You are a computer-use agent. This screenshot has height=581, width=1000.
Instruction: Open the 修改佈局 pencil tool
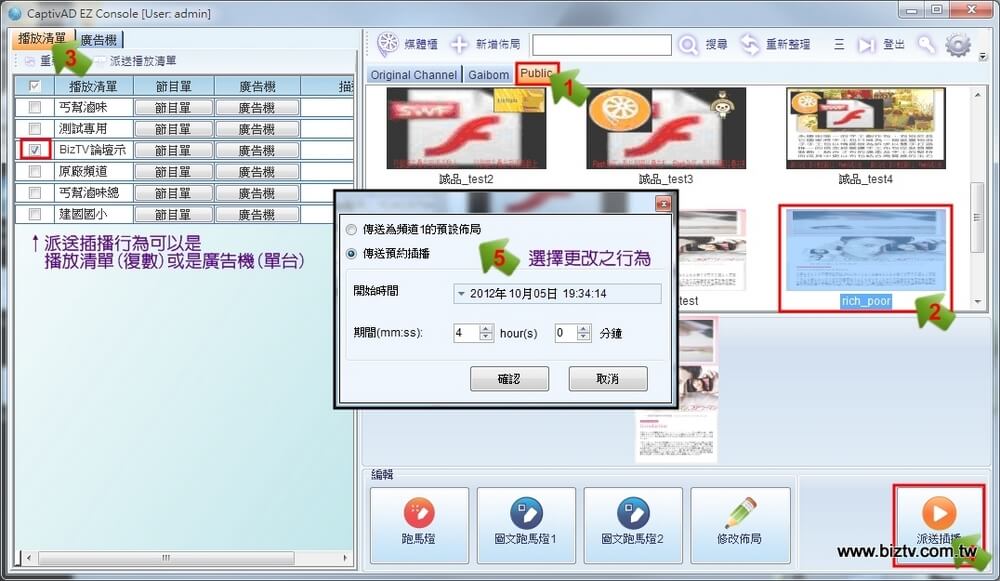click(740, 514)
